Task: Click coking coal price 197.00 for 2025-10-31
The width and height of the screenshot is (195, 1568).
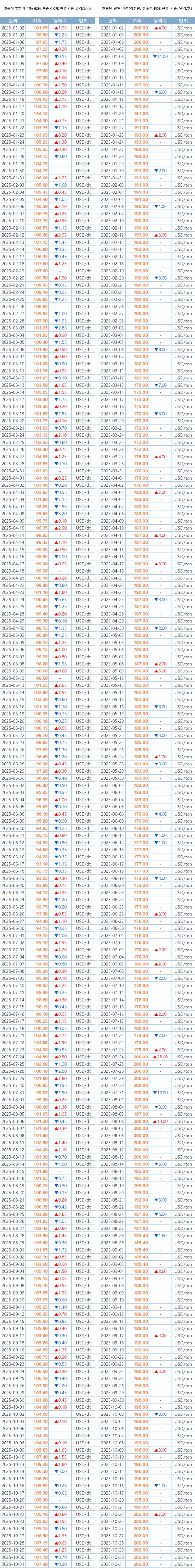Action: click(x=140, y=1562)
